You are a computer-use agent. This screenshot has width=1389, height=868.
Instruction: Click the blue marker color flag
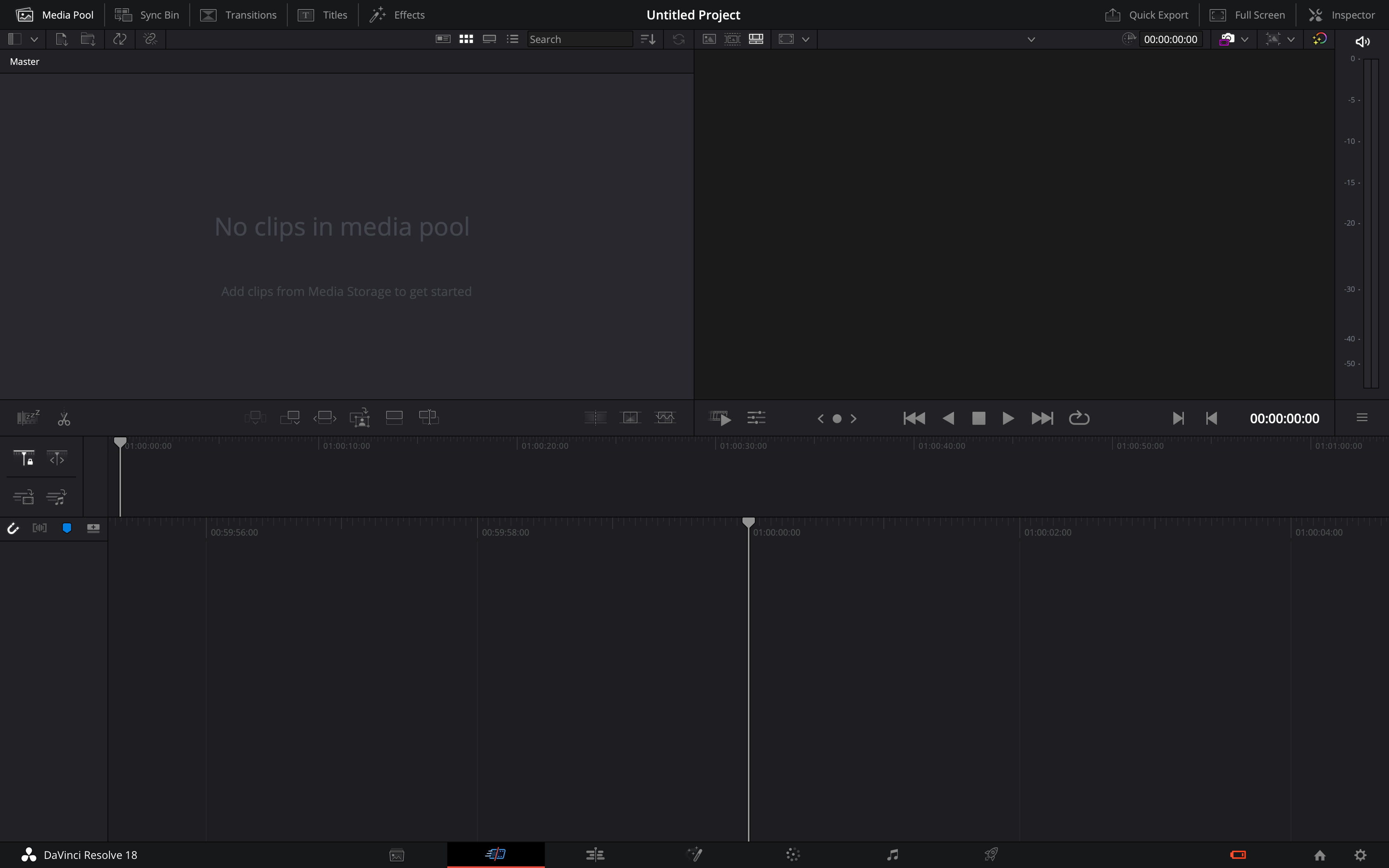67,528
